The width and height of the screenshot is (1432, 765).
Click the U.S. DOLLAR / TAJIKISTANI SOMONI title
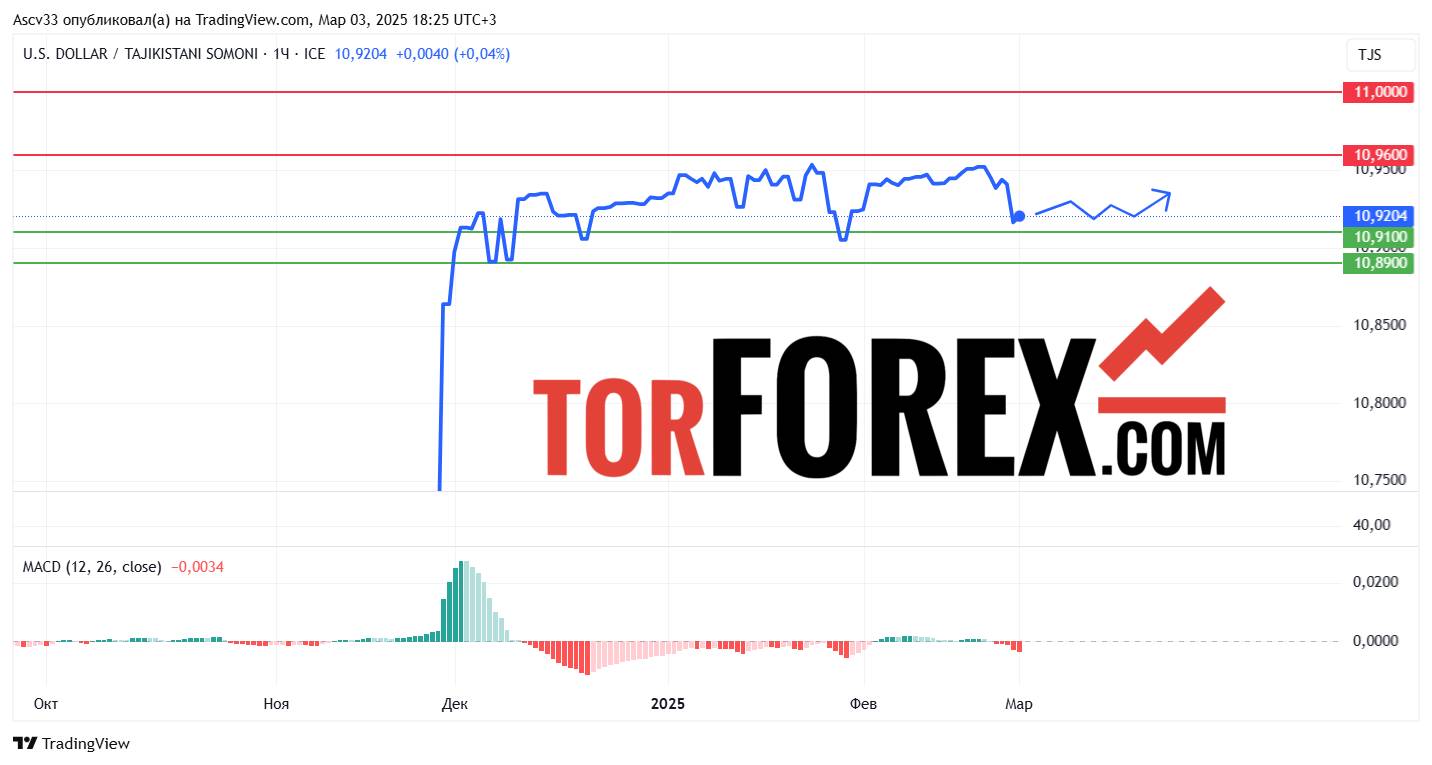(x=139, y=54)
